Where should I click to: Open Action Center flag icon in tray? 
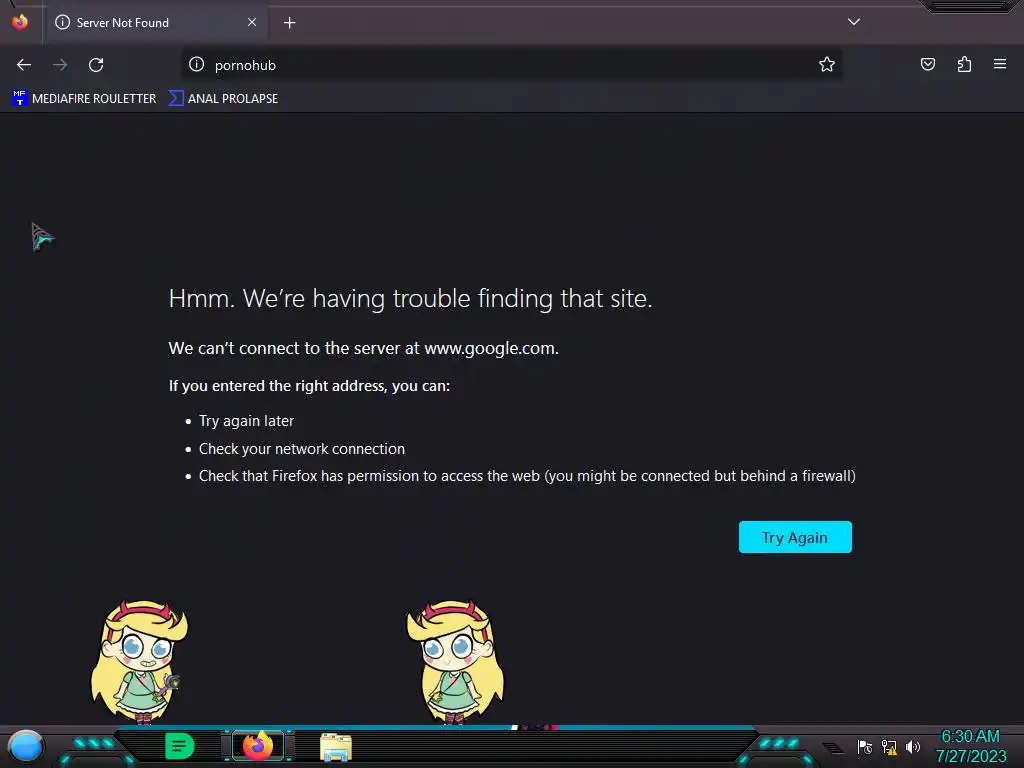865,747
